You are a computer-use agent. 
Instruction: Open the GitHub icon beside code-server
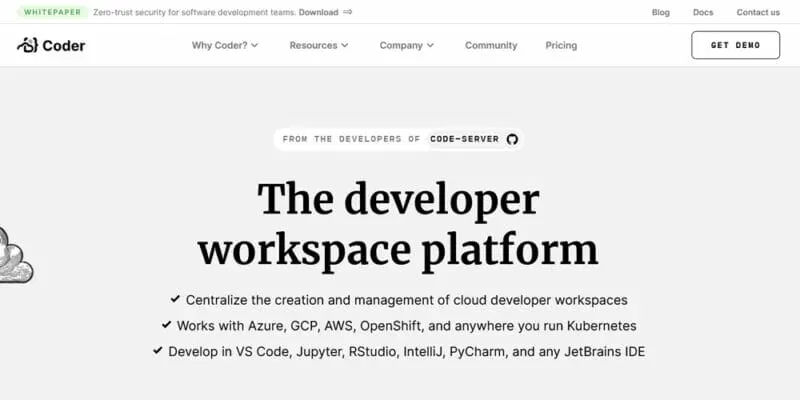click(512, 139)
